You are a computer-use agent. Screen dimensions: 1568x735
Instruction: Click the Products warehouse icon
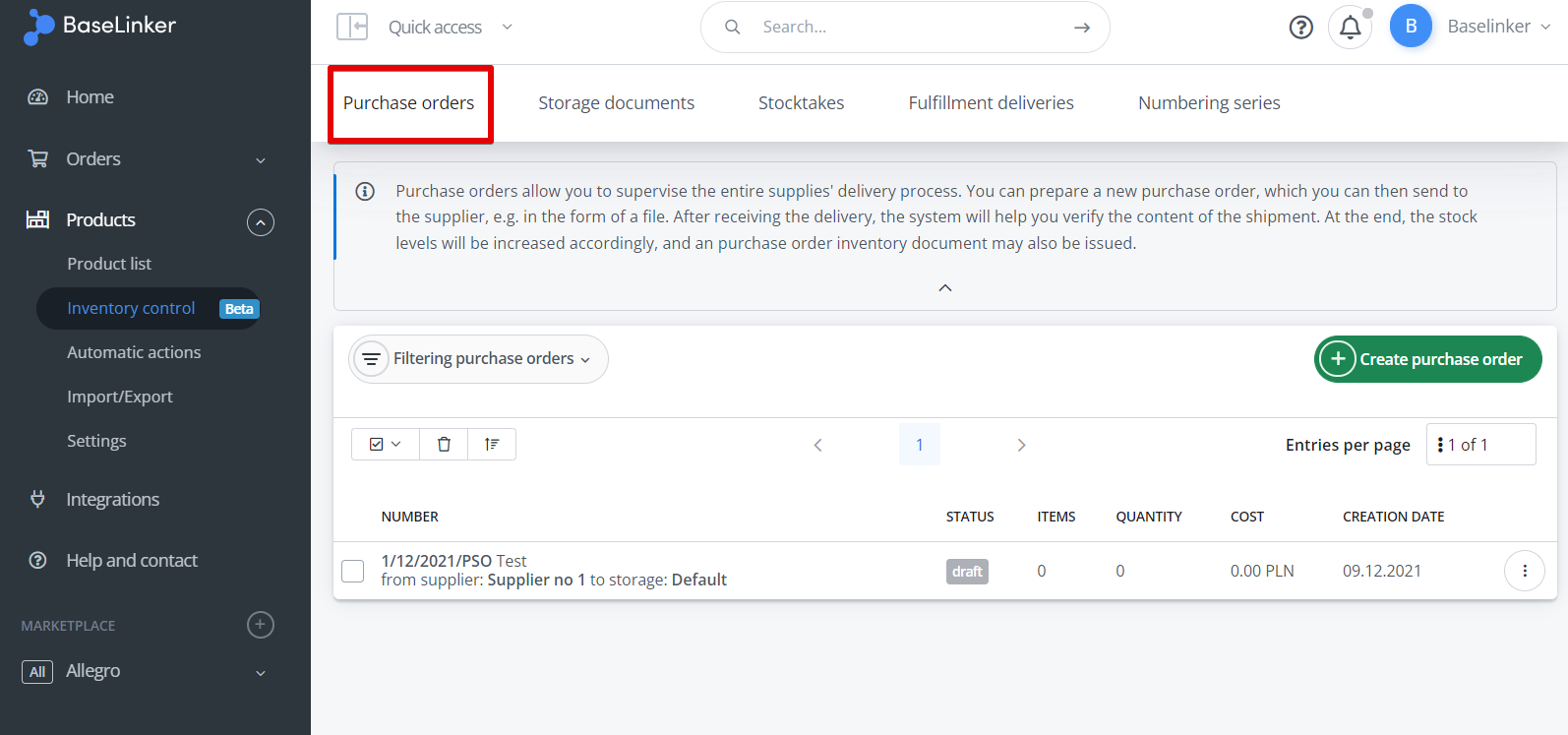[38, 219]
